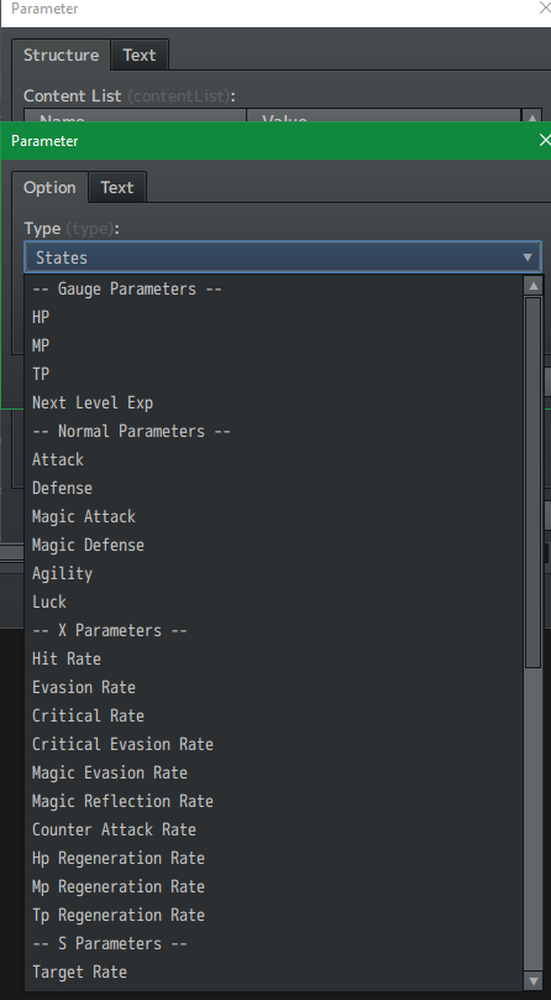
Task: Close the green Parameter dialog
Action: coord(544,140)
